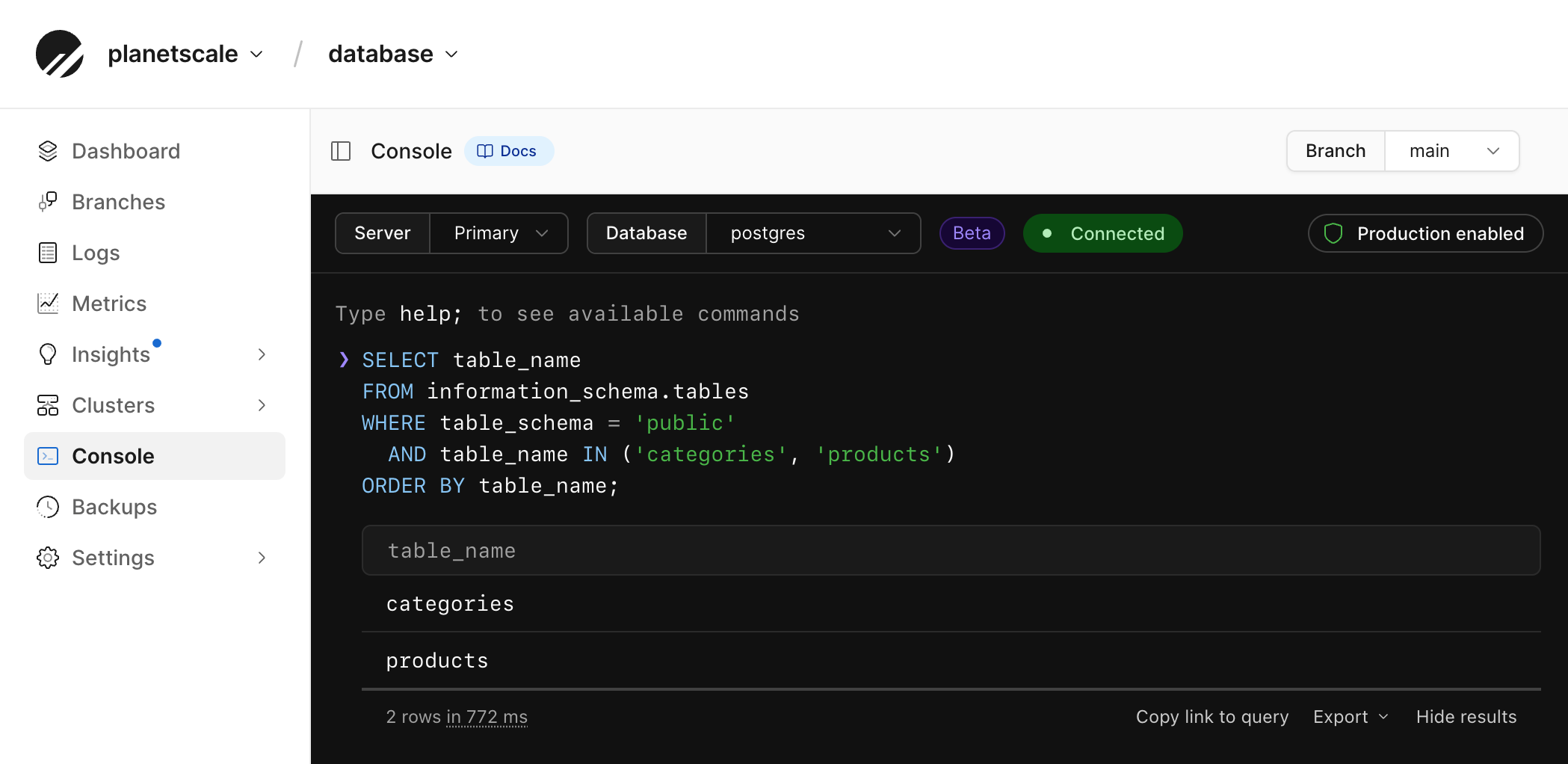Click the Database label button
Viewport: 1568px width, 764px height.
tap(646, 233)
